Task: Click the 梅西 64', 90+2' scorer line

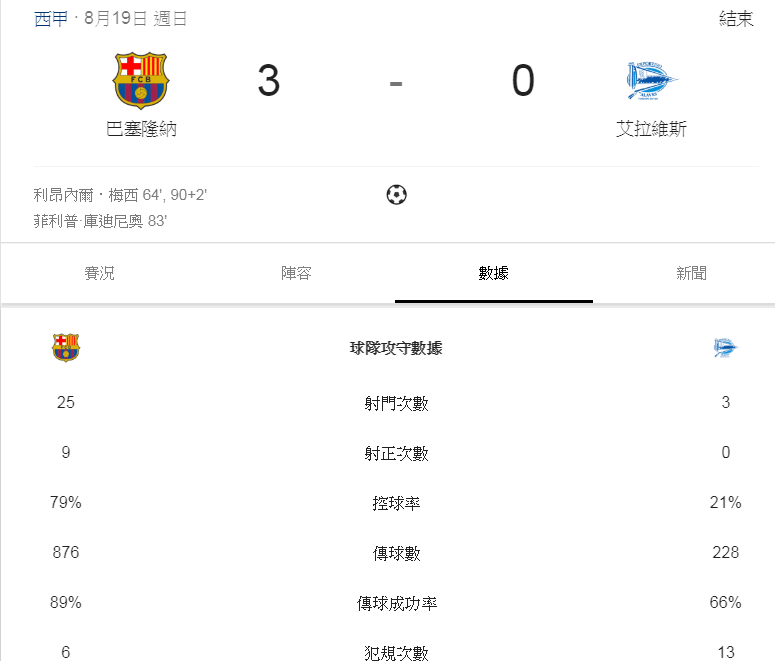Action: click(120, 195)
